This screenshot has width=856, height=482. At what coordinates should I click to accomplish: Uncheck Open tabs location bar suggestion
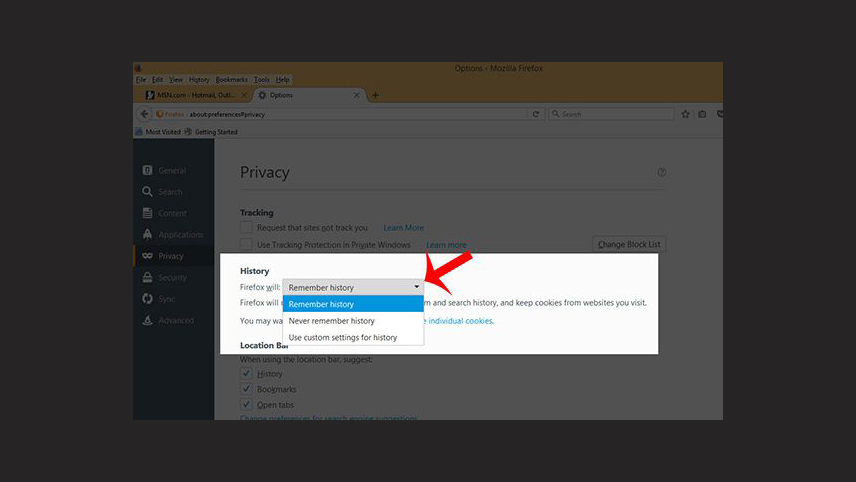246,404
